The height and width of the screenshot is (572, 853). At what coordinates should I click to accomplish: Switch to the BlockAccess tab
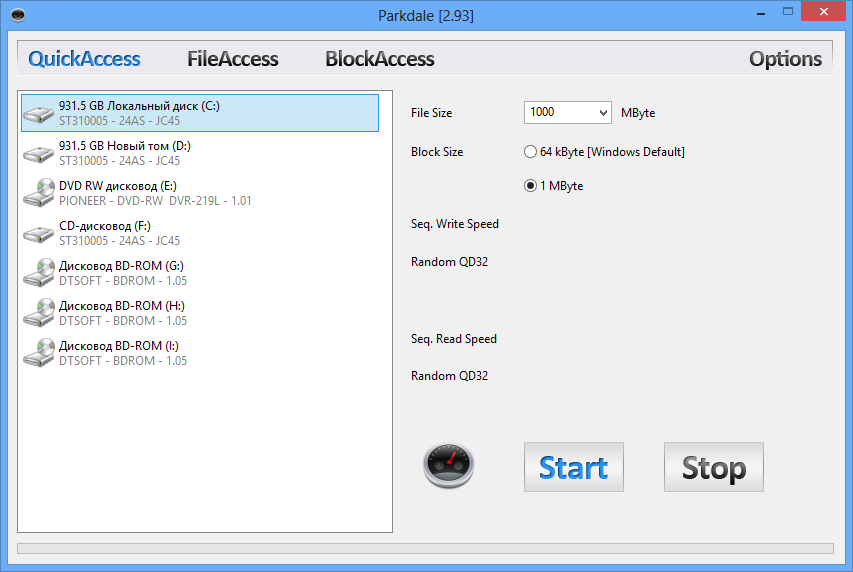[x=380, y=59]
